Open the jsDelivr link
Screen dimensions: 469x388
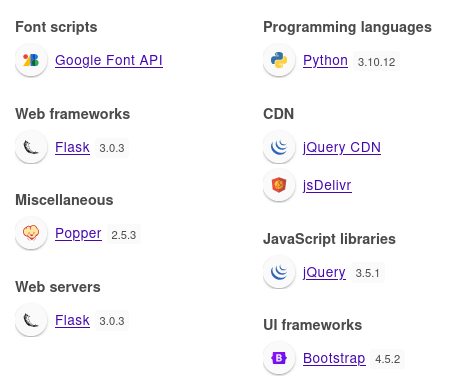point(327,185)
